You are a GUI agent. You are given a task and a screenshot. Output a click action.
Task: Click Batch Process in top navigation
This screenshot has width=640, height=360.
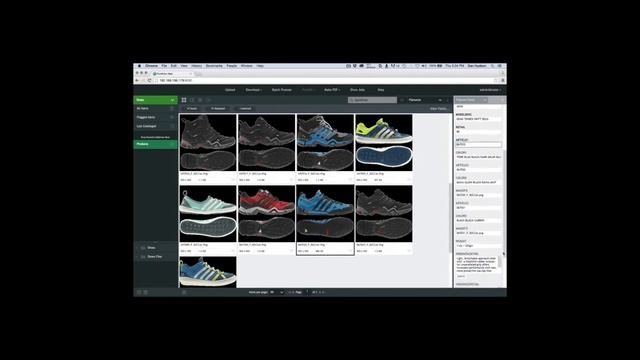[x=282, y=90]
